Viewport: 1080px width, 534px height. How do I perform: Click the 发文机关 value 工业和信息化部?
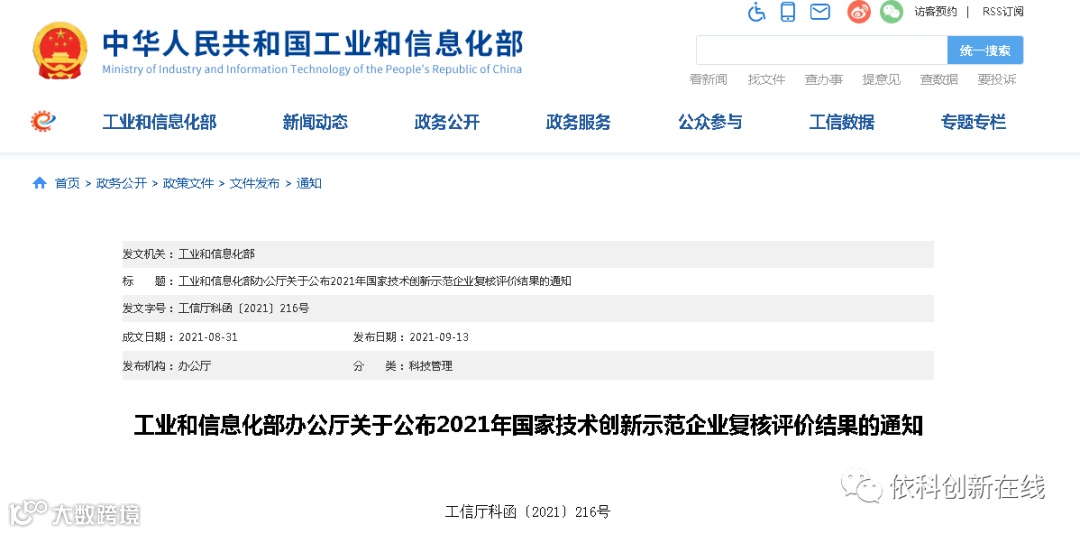[x=217, y=254]
